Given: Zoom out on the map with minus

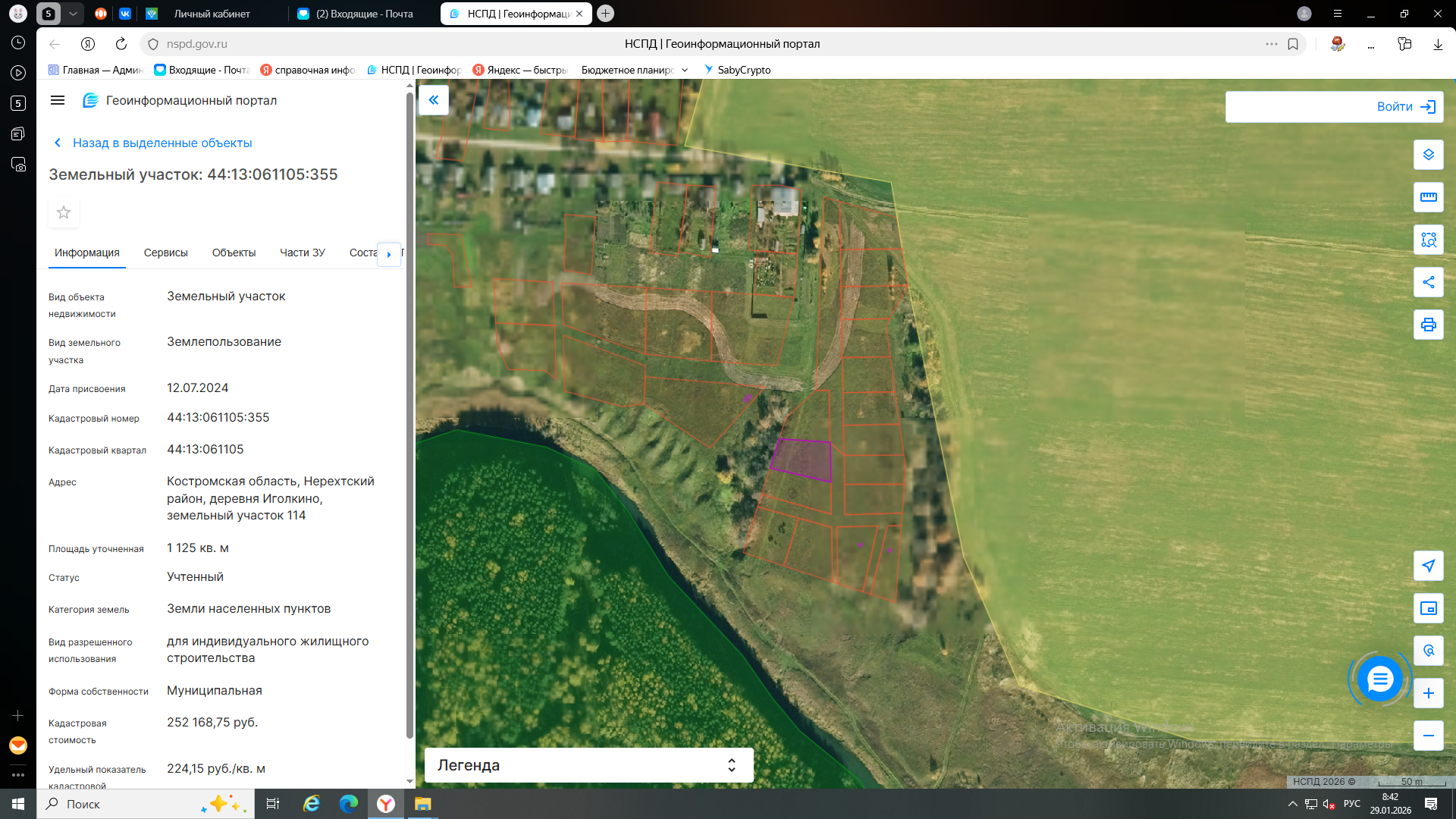Looking at the screenshot, I should pyautogui.click(x=1429, y=736).
